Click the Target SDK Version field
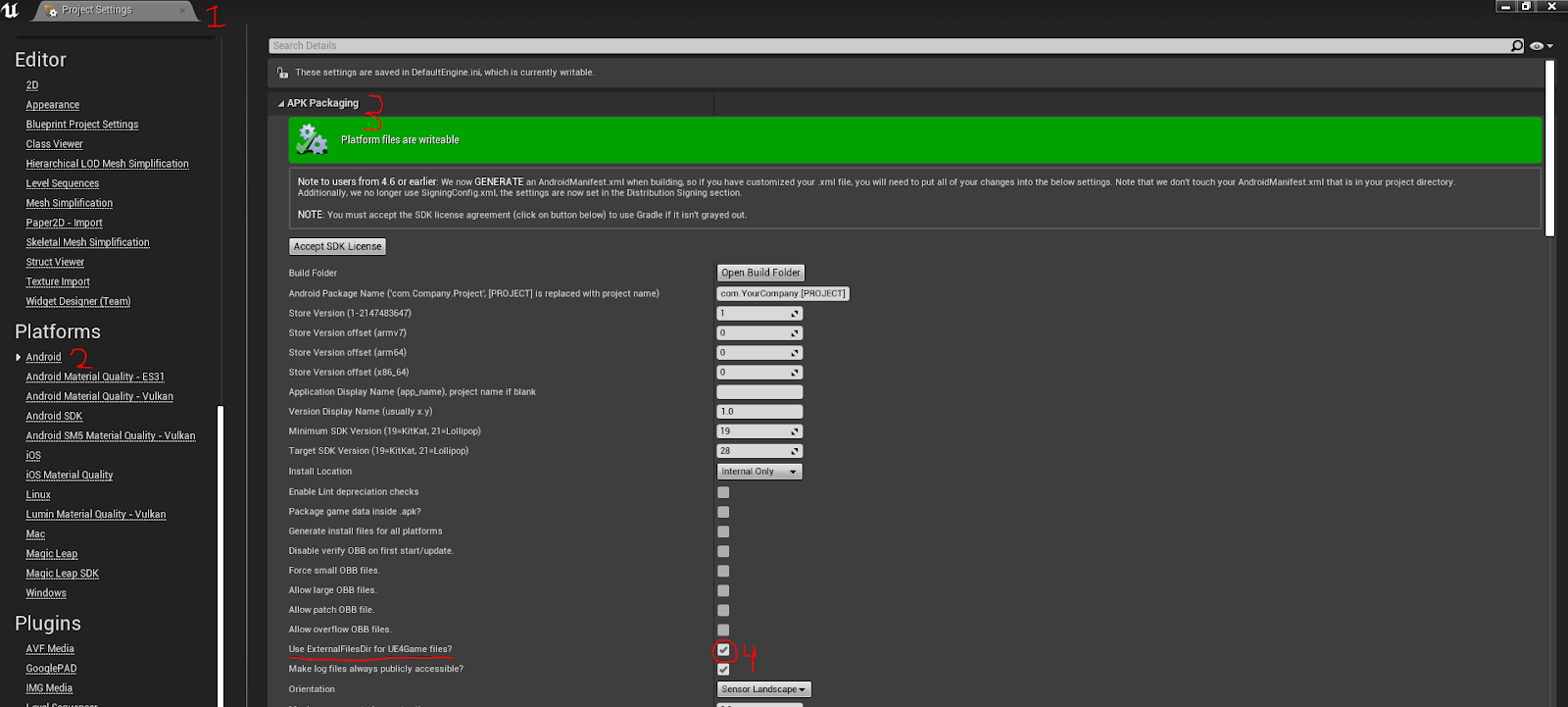This screenshot has height=707, width=1568. pyautogui.click(x=759, y=451)
